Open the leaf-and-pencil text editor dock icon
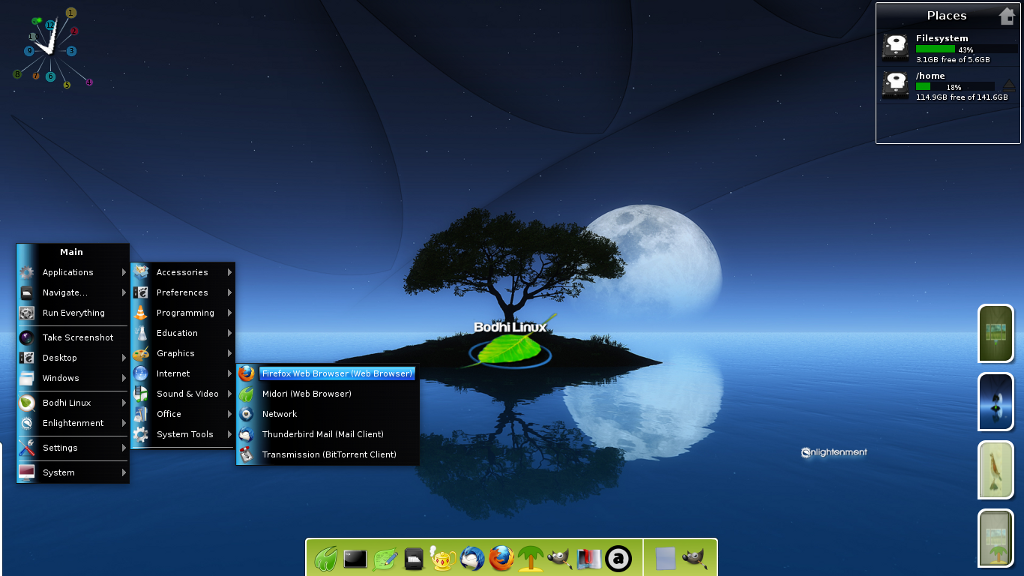 coord(385,559)
